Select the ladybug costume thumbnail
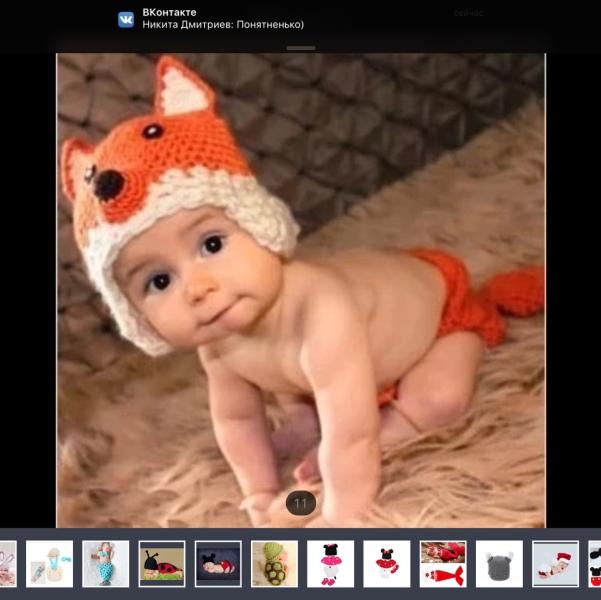 point(162,564)
